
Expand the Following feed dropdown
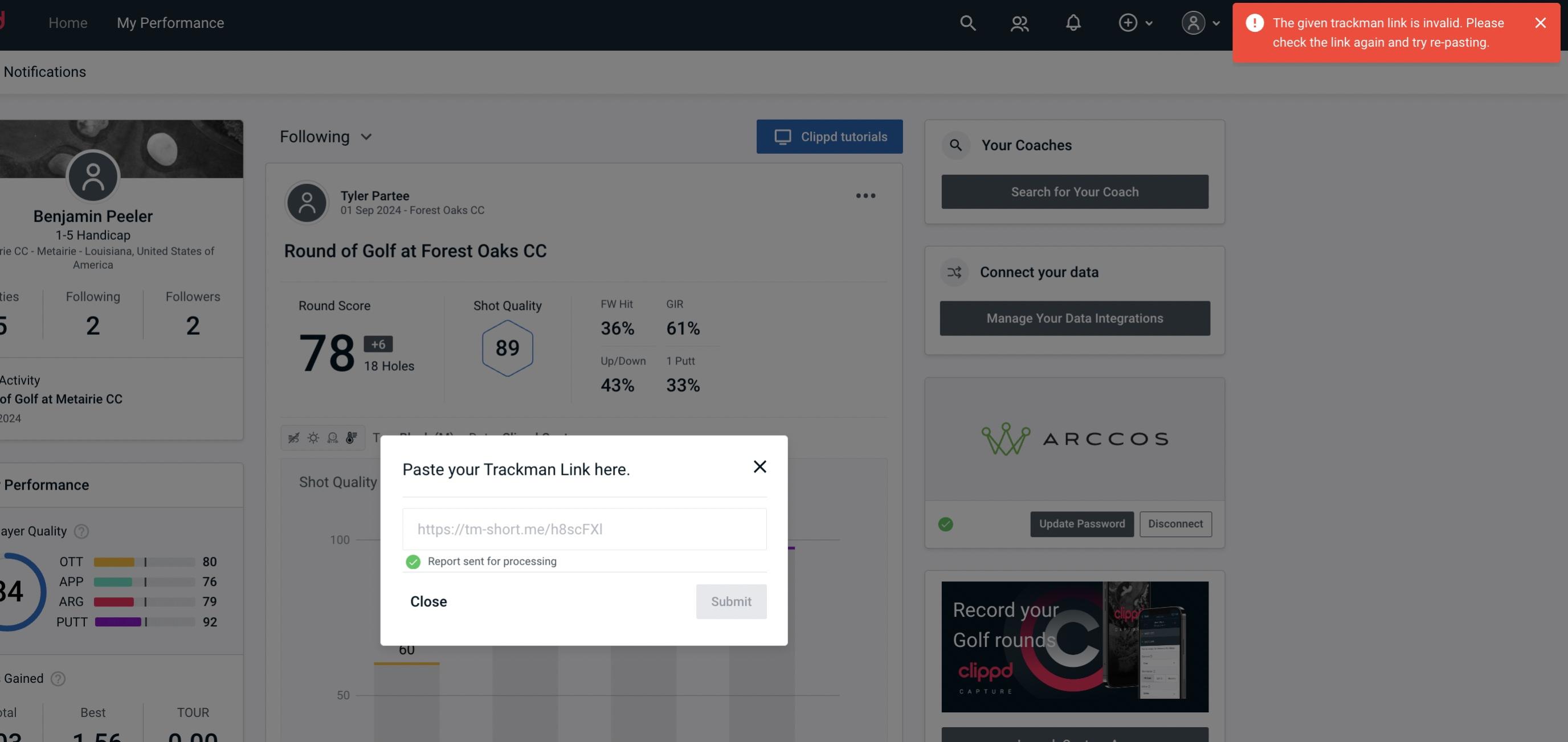click(x=326, y=135)
